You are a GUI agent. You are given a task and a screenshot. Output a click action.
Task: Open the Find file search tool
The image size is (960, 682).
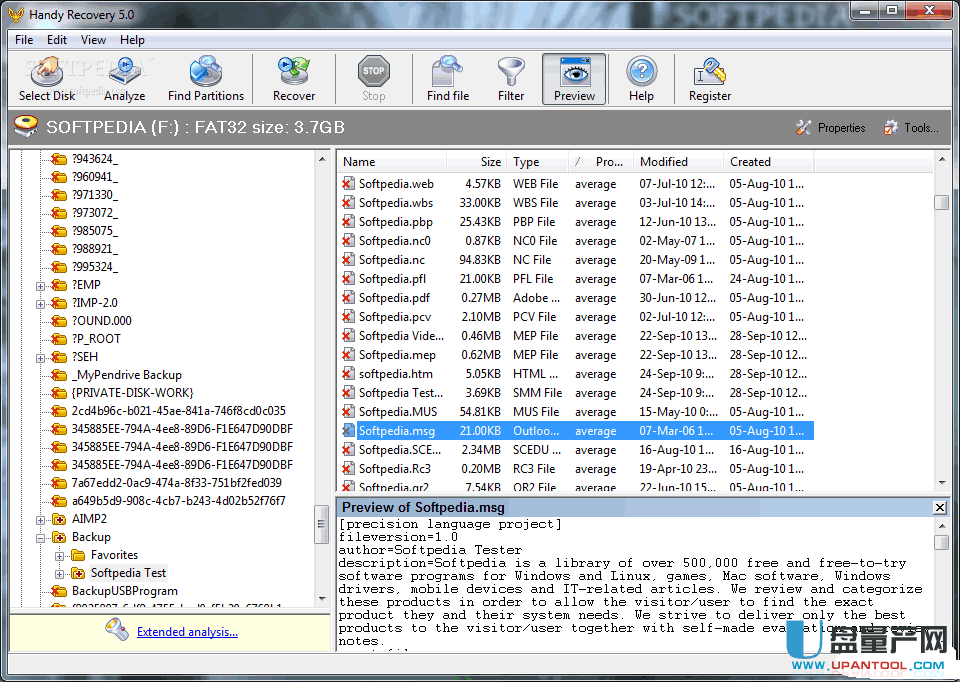pos(447,79)
